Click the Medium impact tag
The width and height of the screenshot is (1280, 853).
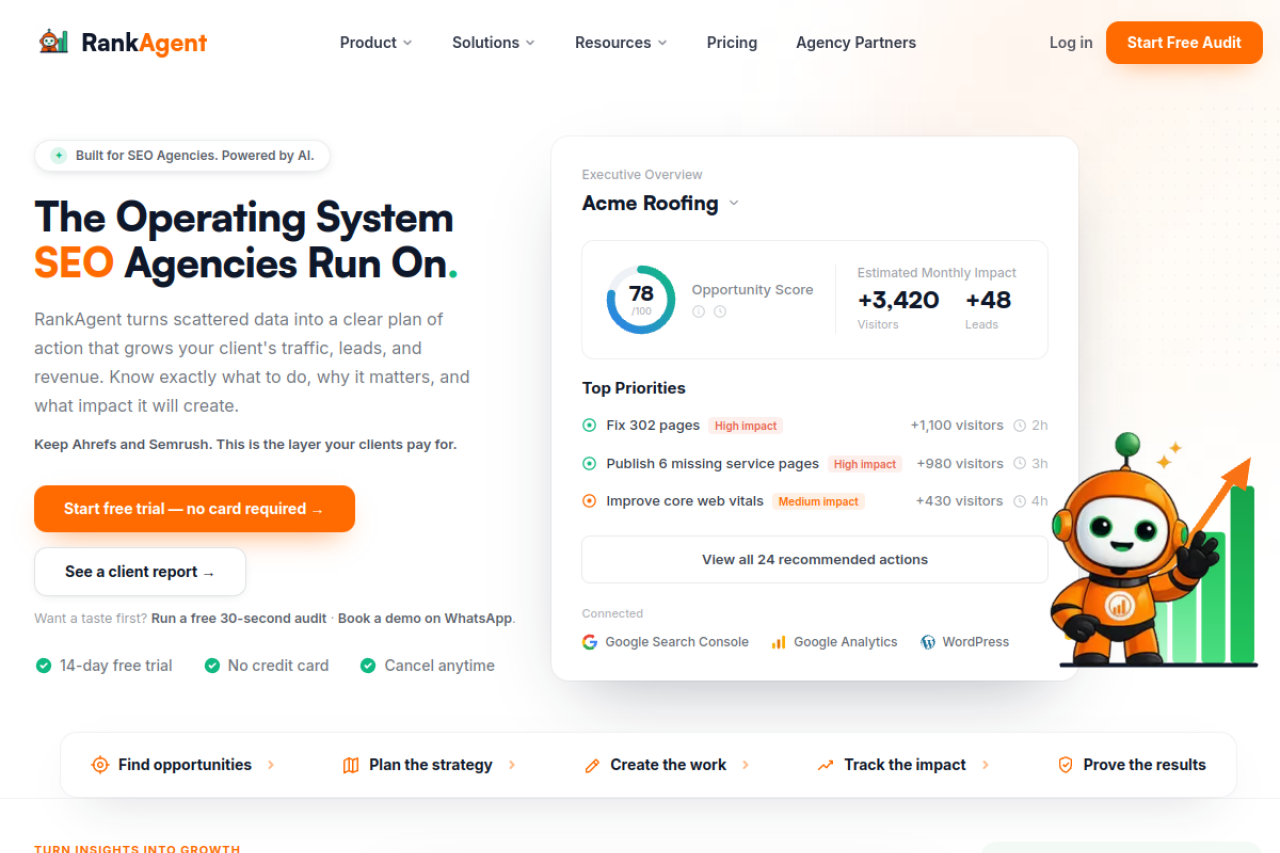click(x=818, y=502)
